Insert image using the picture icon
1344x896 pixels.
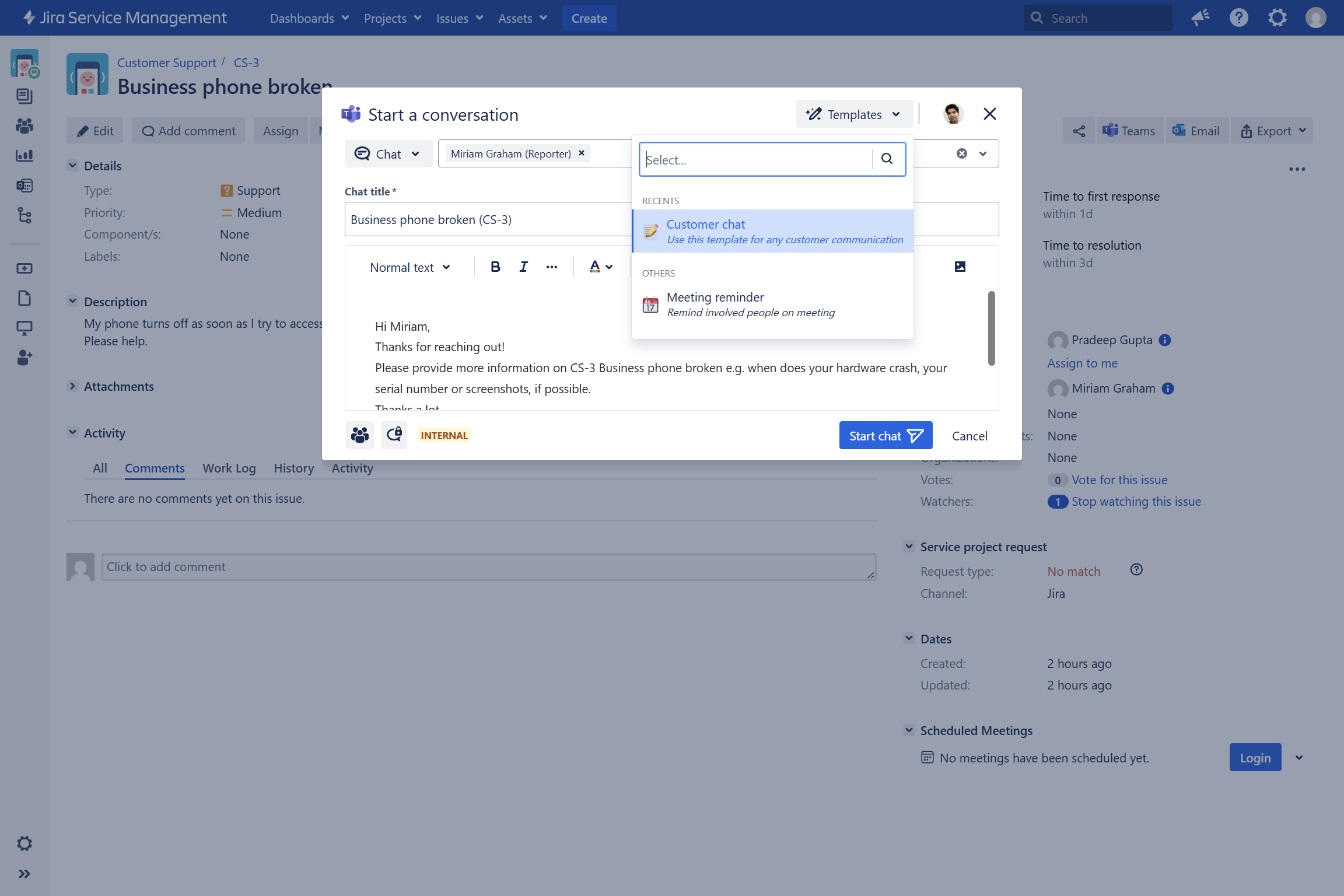tap(960, 267)
